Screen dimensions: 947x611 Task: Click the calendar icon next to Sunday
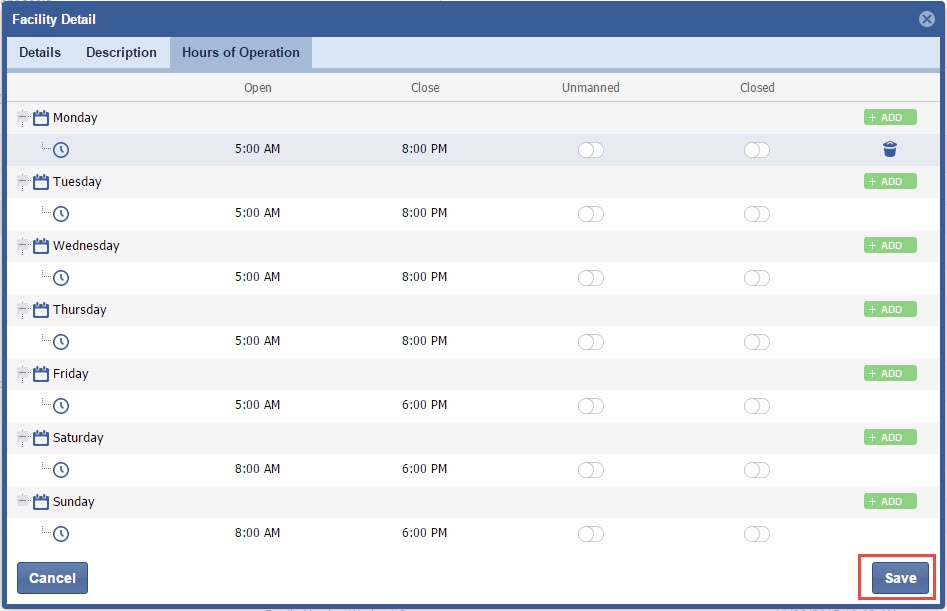(x=41, y=502)
